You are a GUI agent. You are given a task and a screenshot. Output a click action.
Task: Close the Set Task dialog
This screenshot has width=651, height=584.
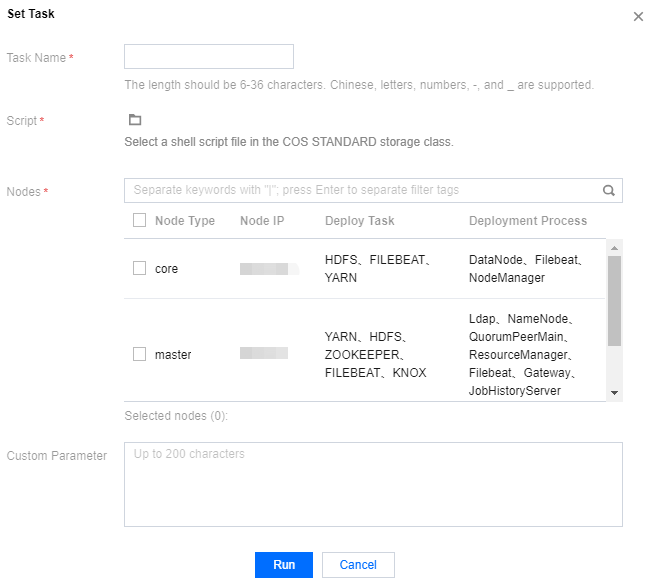(x=638, y=17)
